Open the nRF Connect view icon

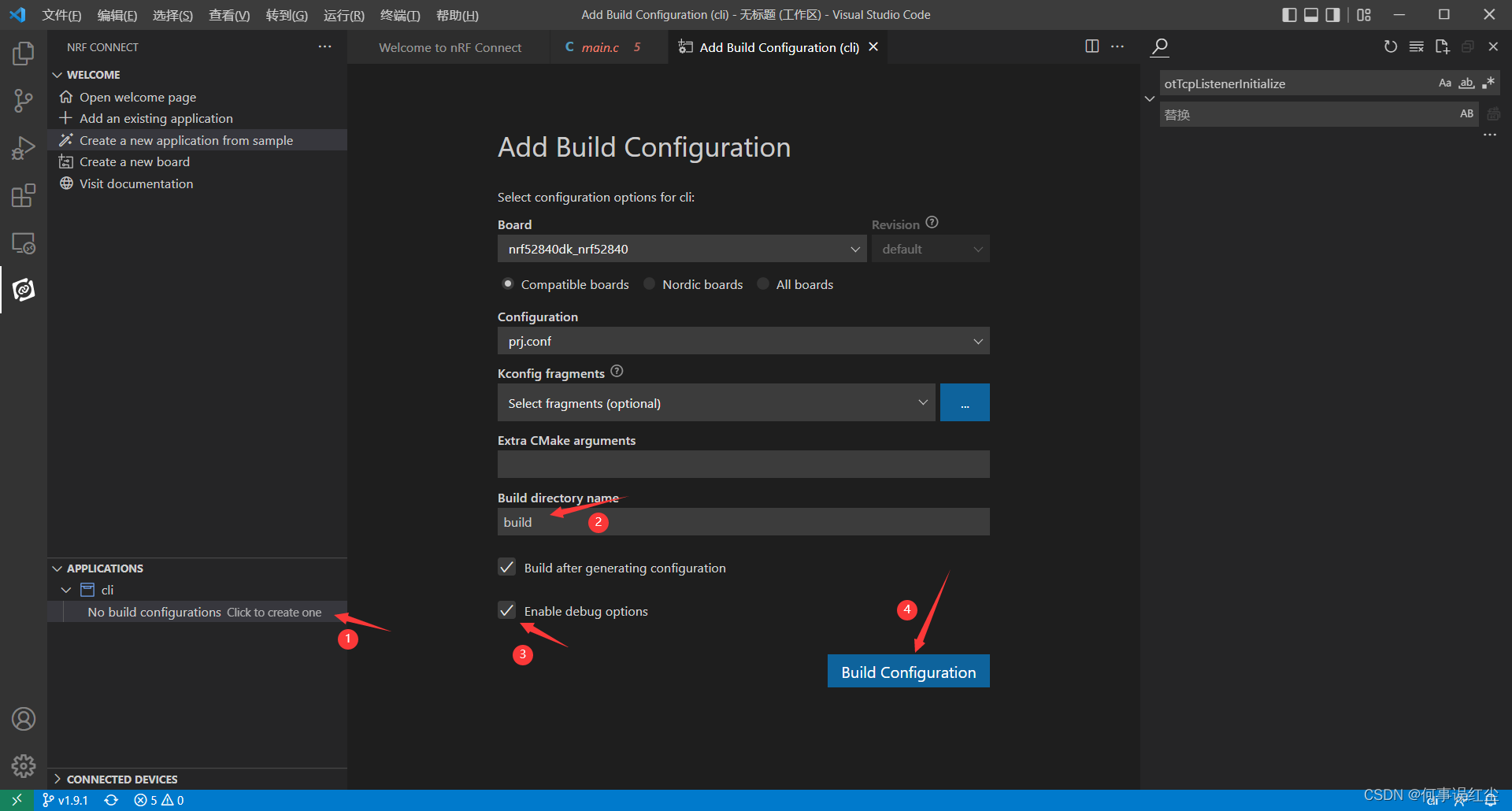click(x=24, y=290)
